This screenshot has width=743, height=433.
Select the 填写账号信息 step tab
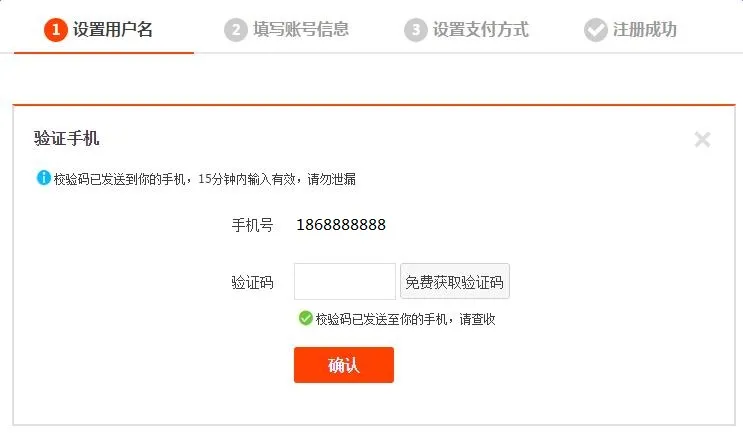click(x=287, y=30)
